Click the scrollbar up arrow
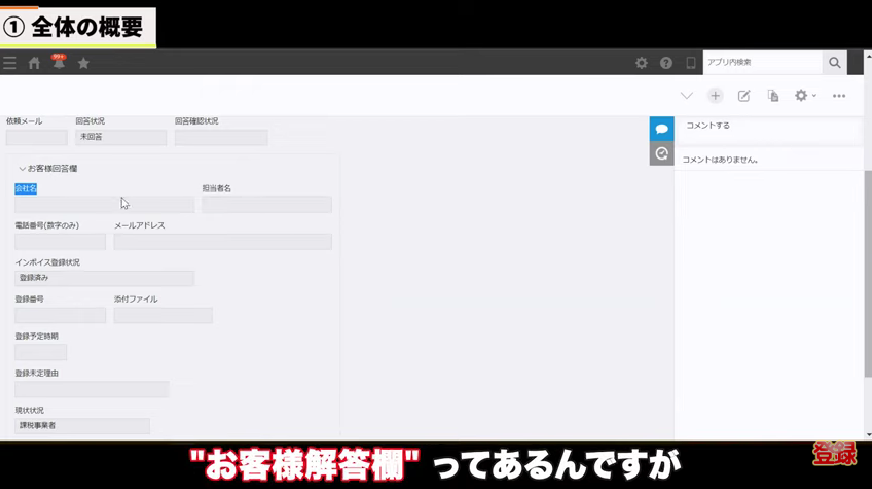Viewport: 872px width, 489px height. click(868, 57)
